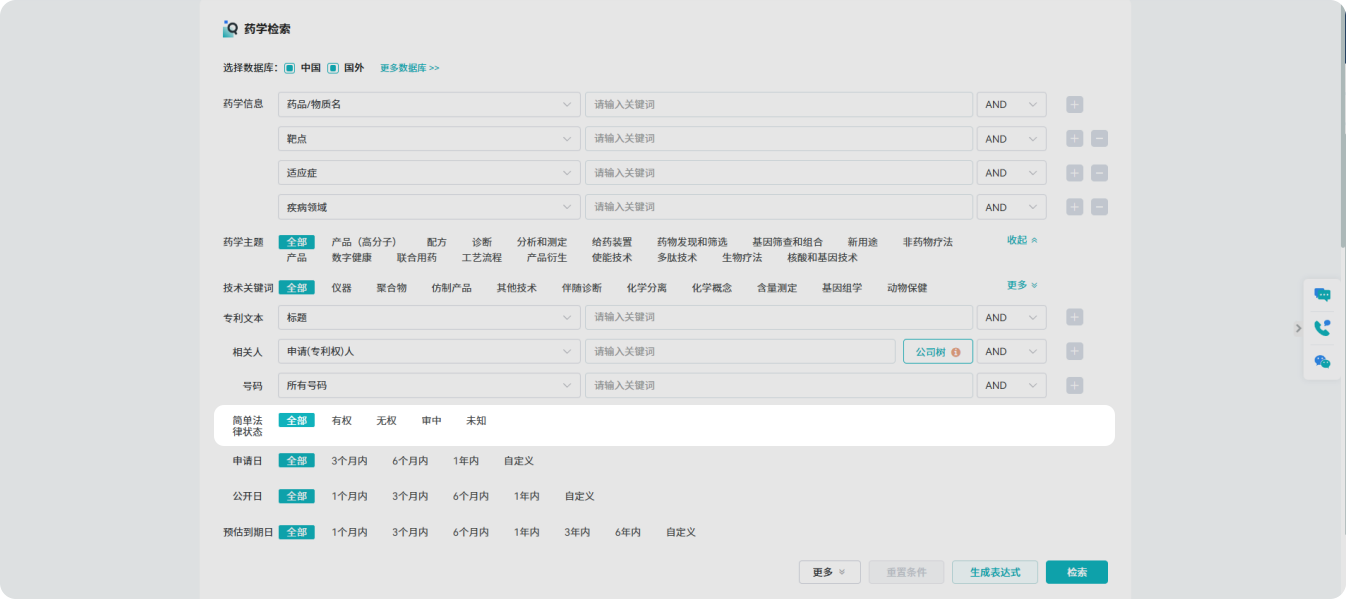
Task: Open the WeChat contact icon
Action: [x=1322, y=362]
